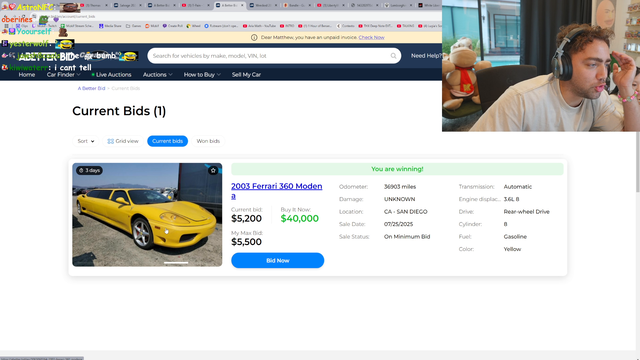Click the Yellow color value

[512, 249]
